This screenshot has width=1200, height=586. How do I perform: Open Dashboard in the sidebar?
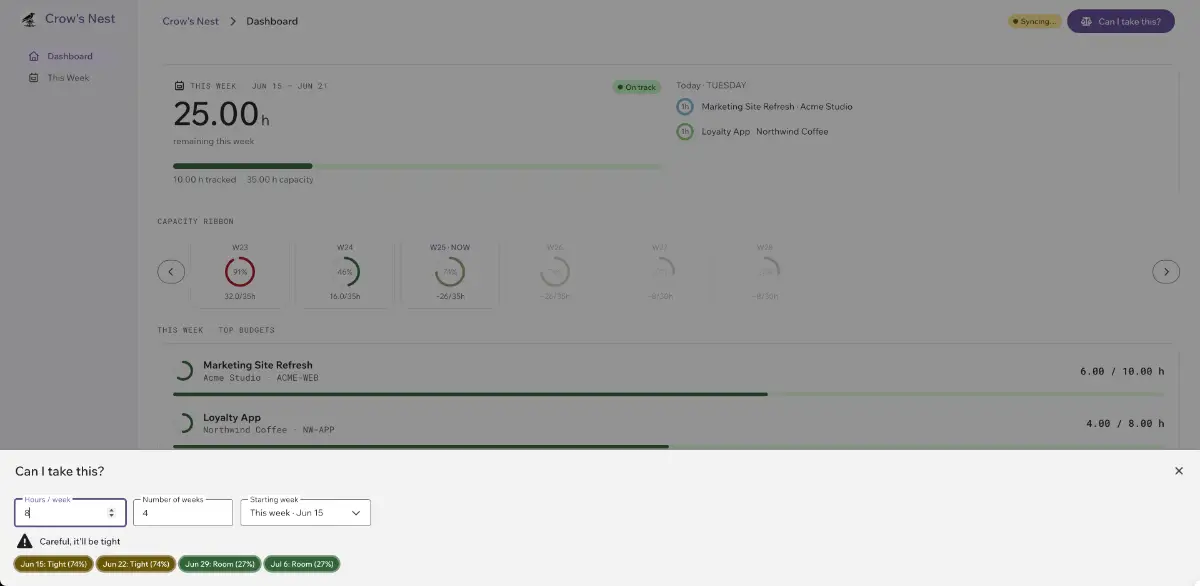(x=69, y=56)
